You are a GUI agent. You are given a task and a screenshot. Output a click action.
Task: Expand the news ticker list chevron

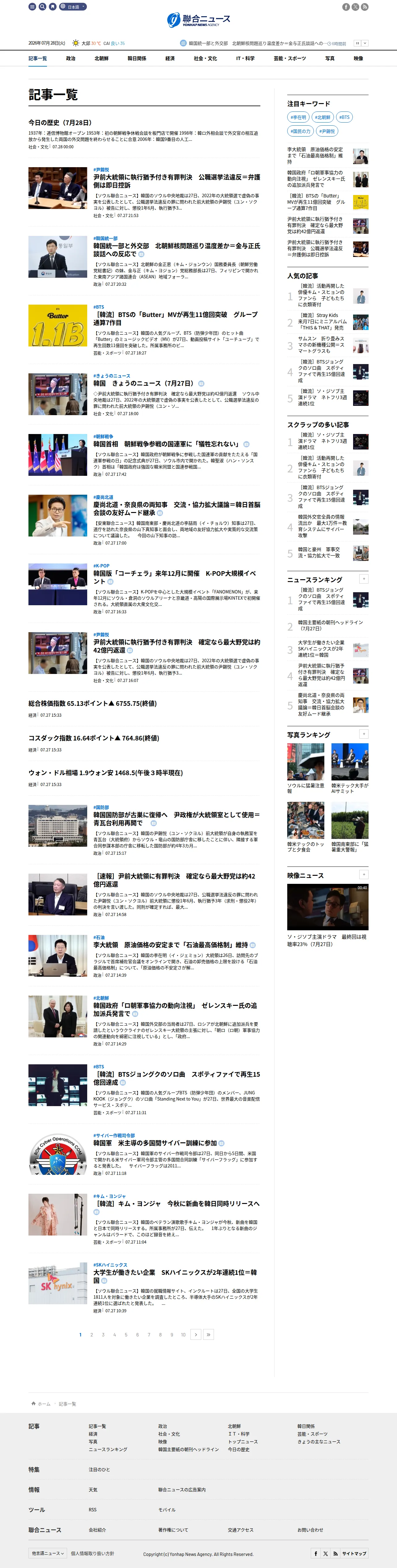click(x=365, y=43)
